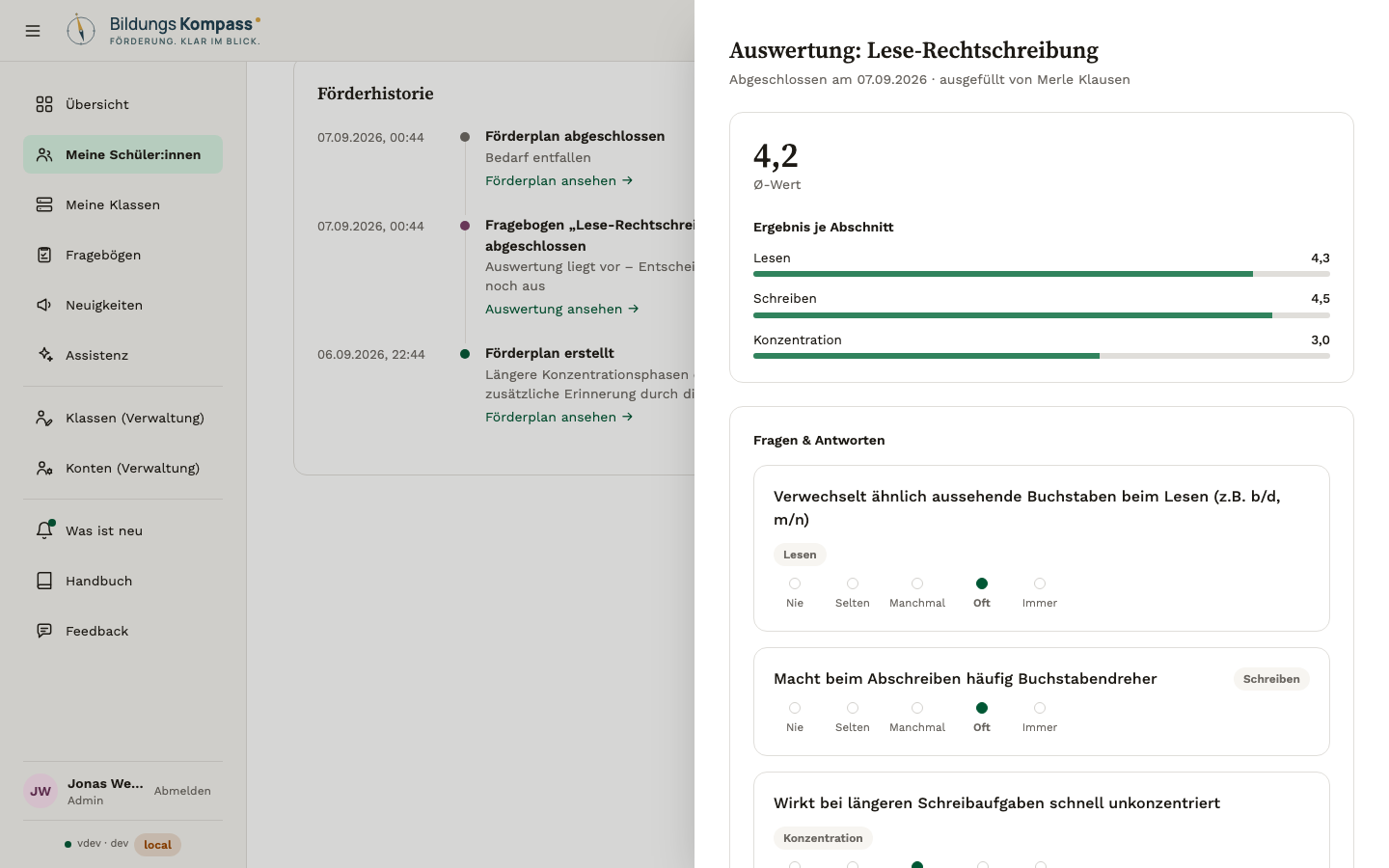This screenshot has height=868, width=1389.
Task: Click the Fragen & Antworten heading
Action: [819, 440]
